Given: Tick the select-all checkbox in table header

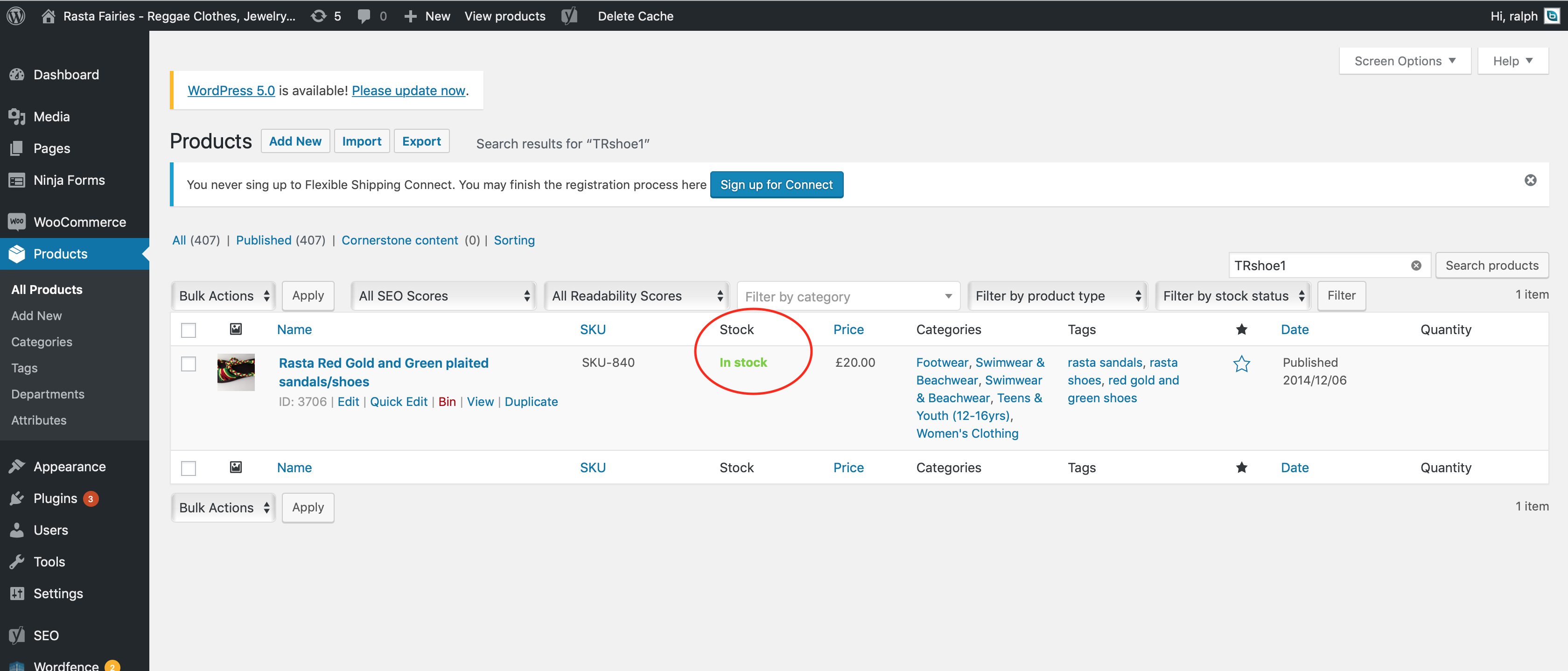Looking at the screenshot, I should click(x=189, y=330).
